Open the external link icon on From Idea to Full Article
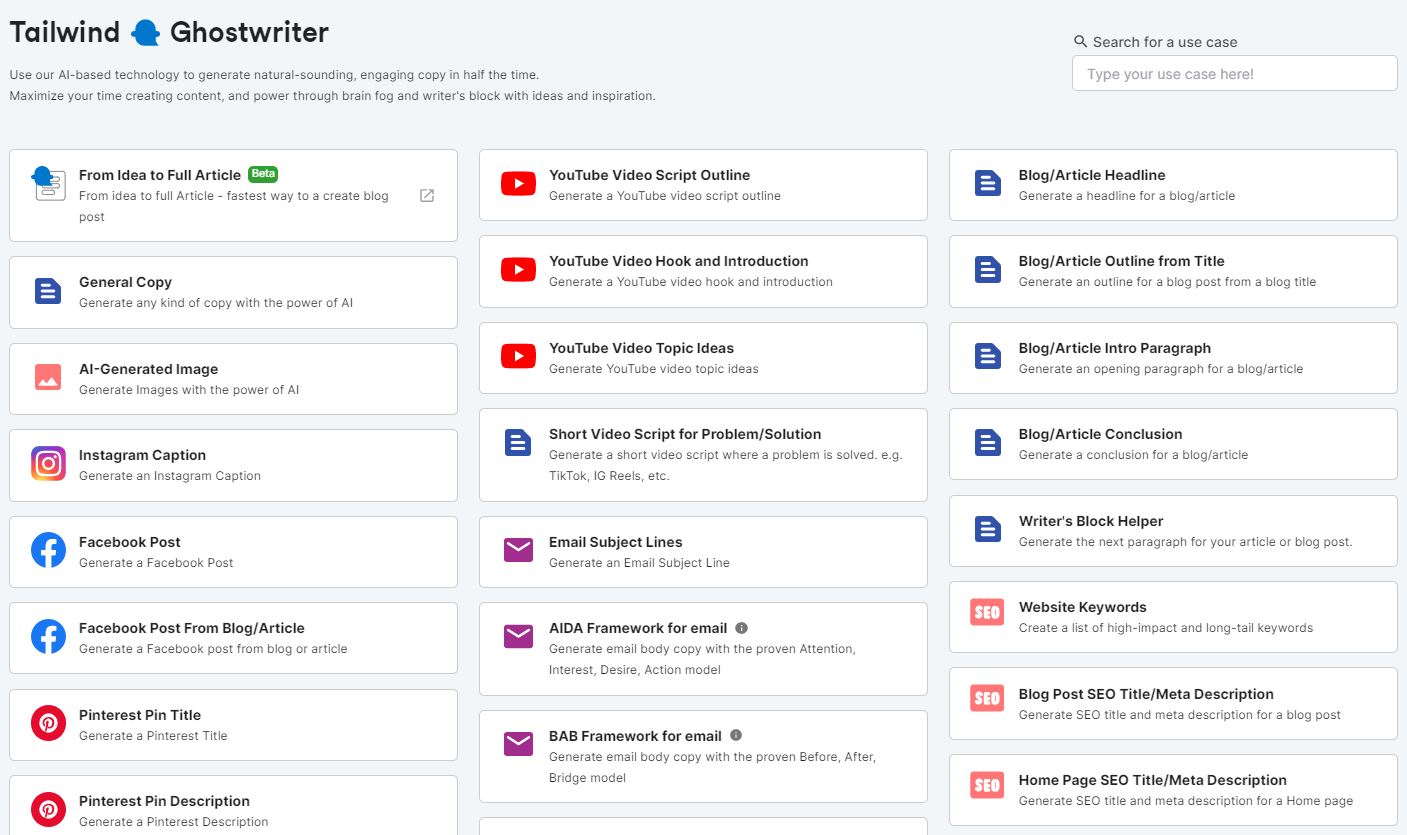The height and width of the screenshot is (835, 1407). point(427,196)
